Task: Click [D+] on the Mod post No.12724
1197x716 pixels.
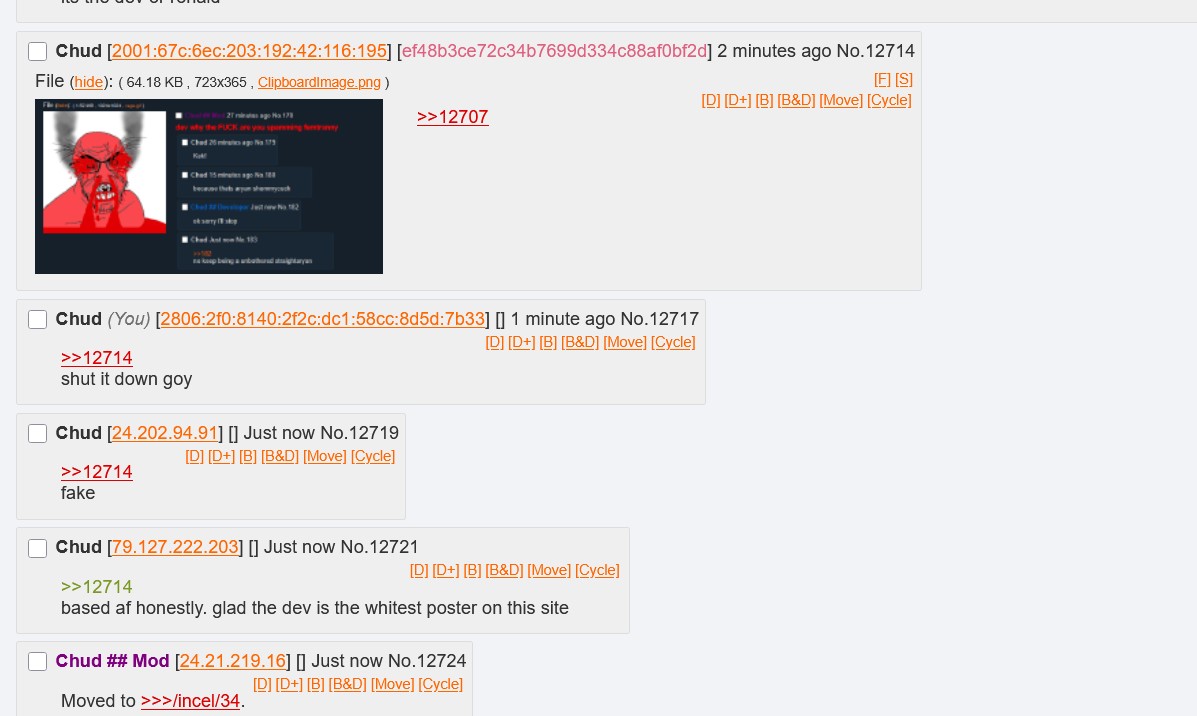Action: pyautogui.click(x=289, y=684)
